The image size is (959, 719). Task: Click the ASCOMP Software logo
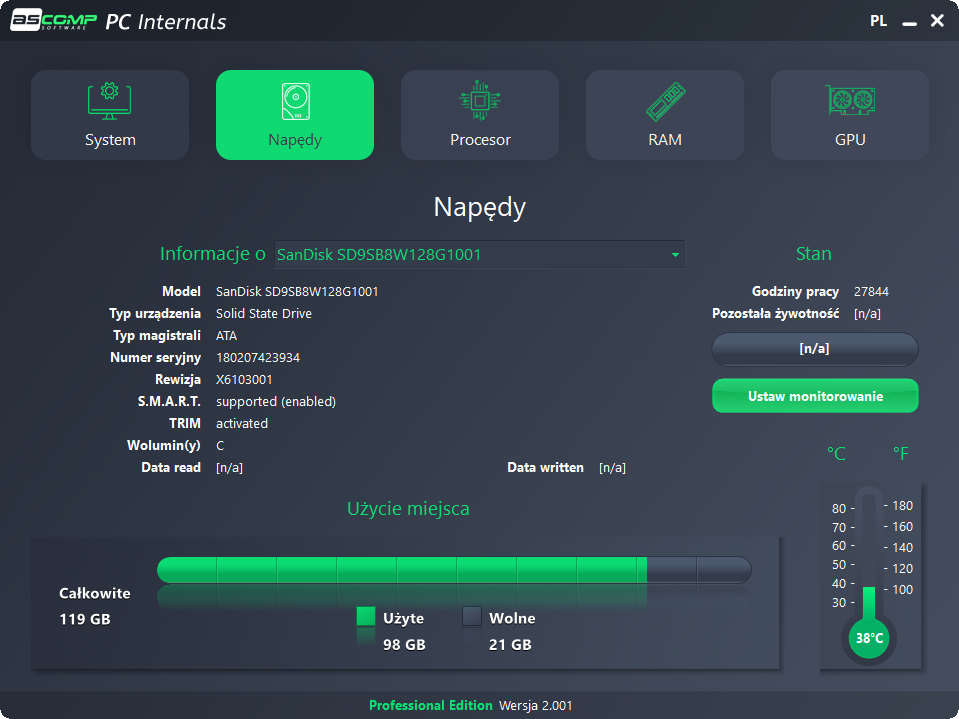click(54, 20)
